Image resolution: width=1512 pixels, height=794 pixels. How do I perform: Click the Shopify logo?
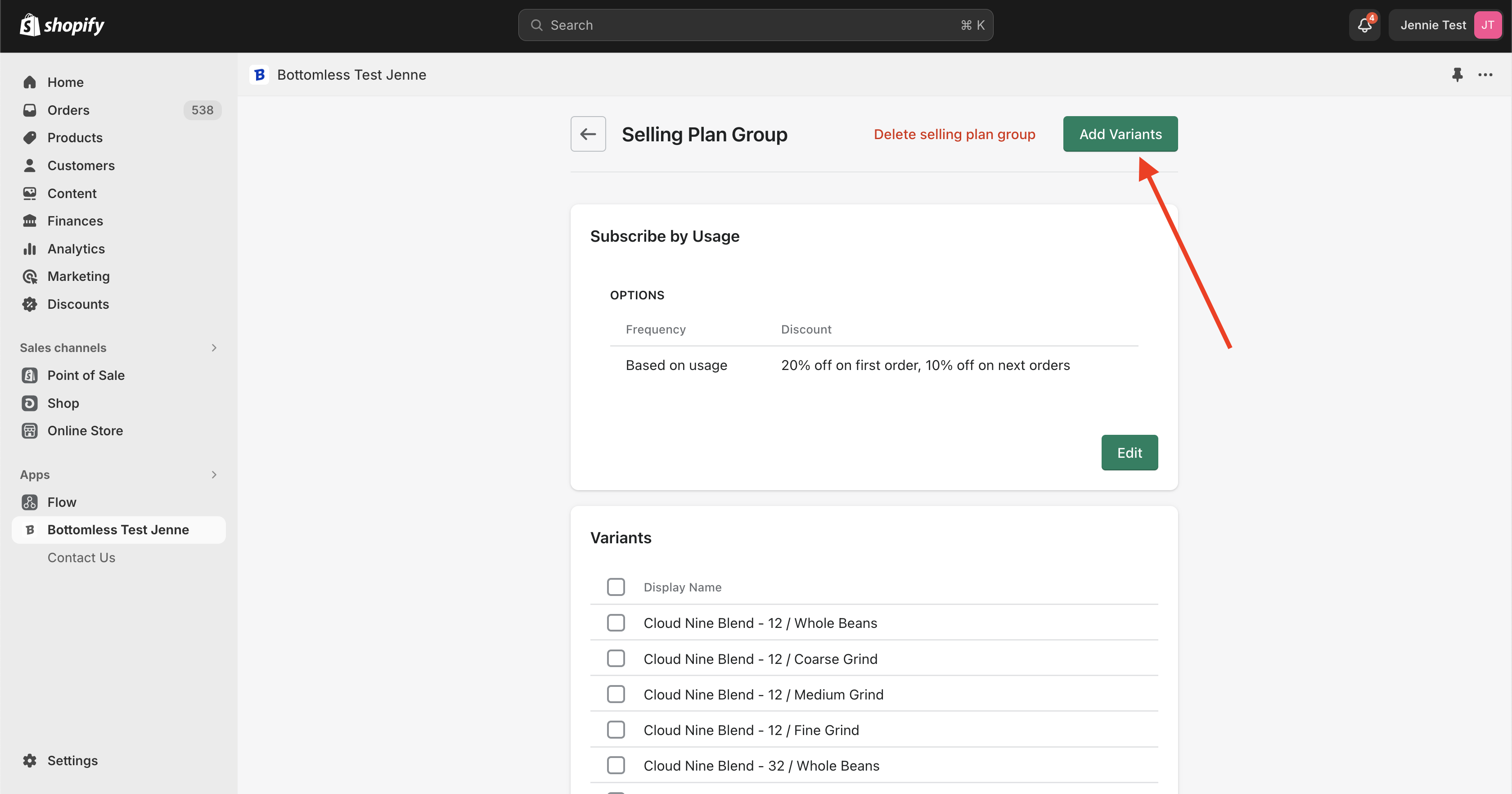click(x=62, y=25)
